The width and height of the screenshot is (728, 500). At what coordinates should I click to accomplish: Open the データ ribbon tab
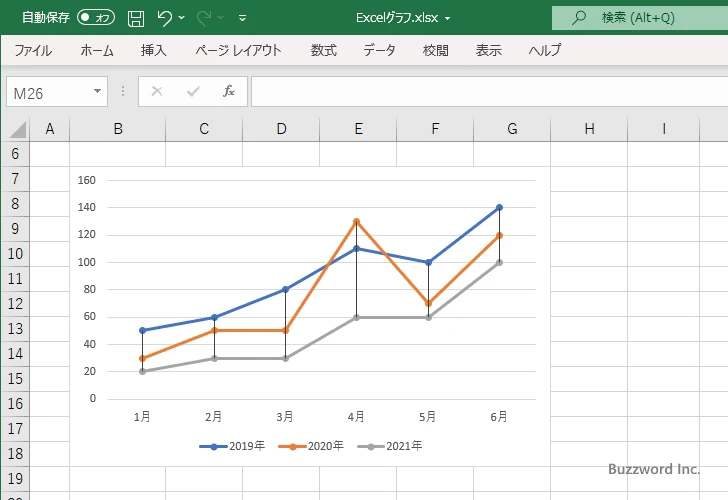pyautogui.click(x=379, y=50)
